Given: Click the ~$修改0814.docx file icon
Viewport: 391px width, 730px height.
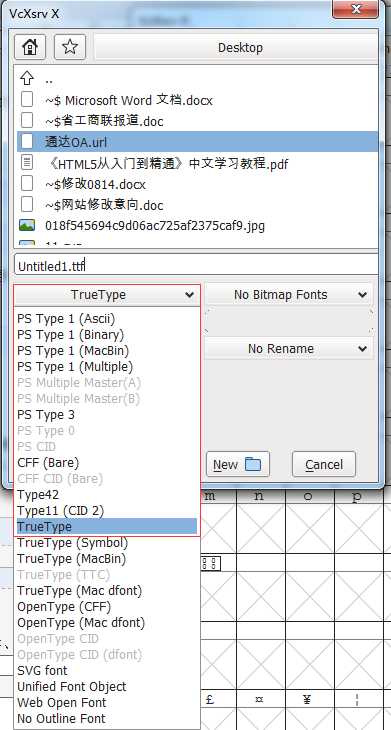Looking at the screenshot, I should [x=27, y=184].
